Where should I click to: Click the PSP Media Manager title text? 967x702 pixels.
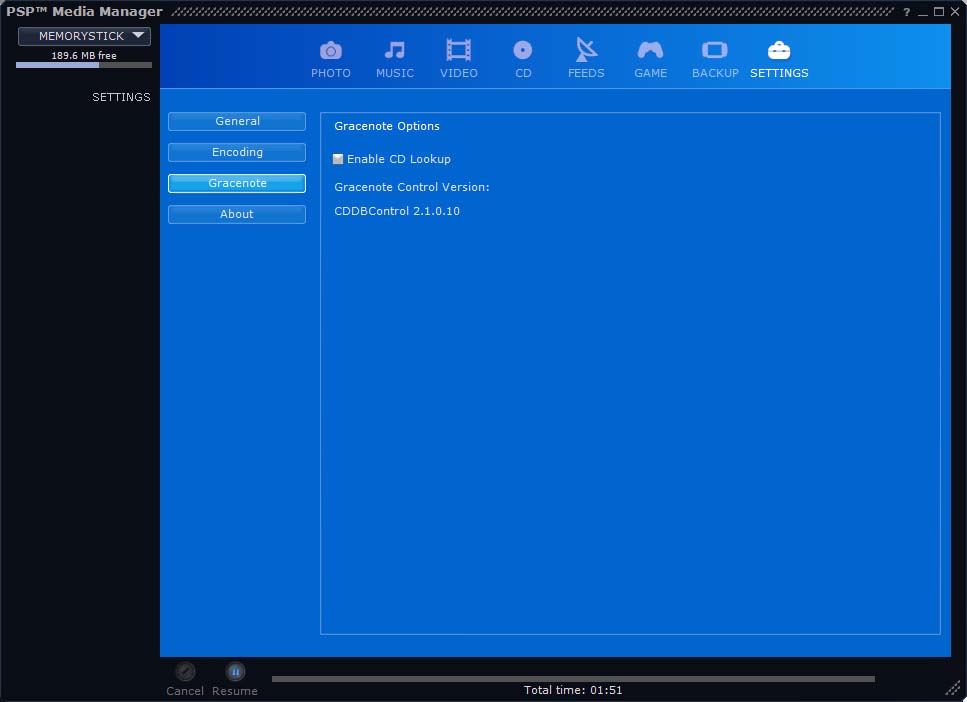point(84,12)
